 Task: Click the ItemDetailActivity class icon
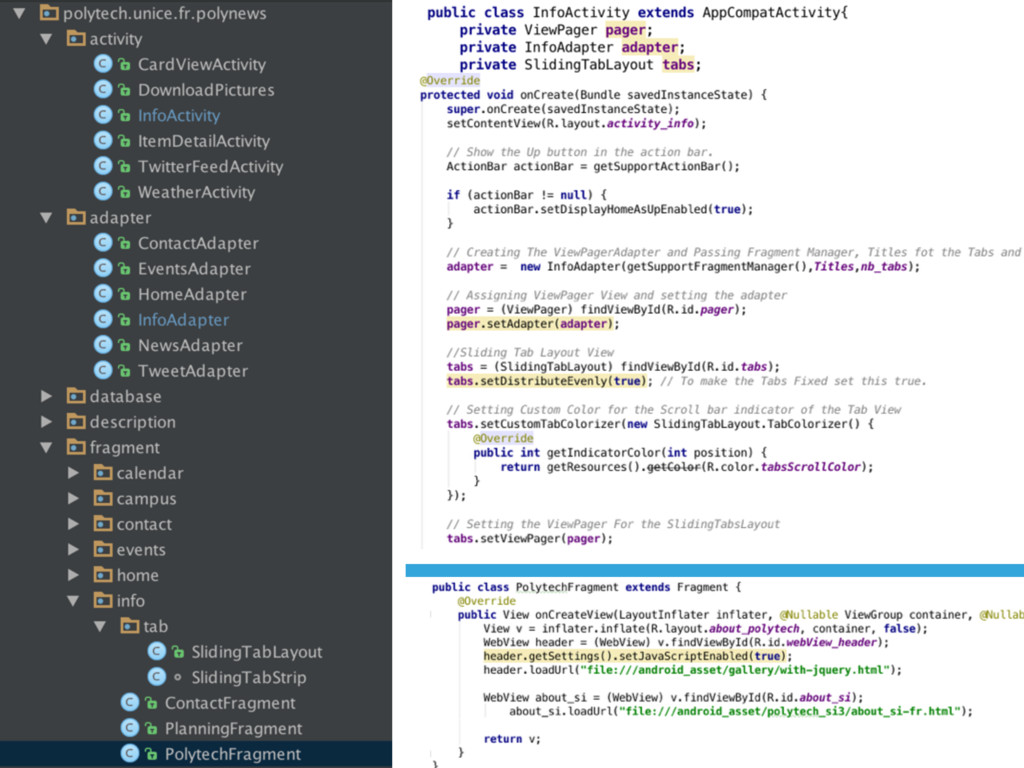103,140
